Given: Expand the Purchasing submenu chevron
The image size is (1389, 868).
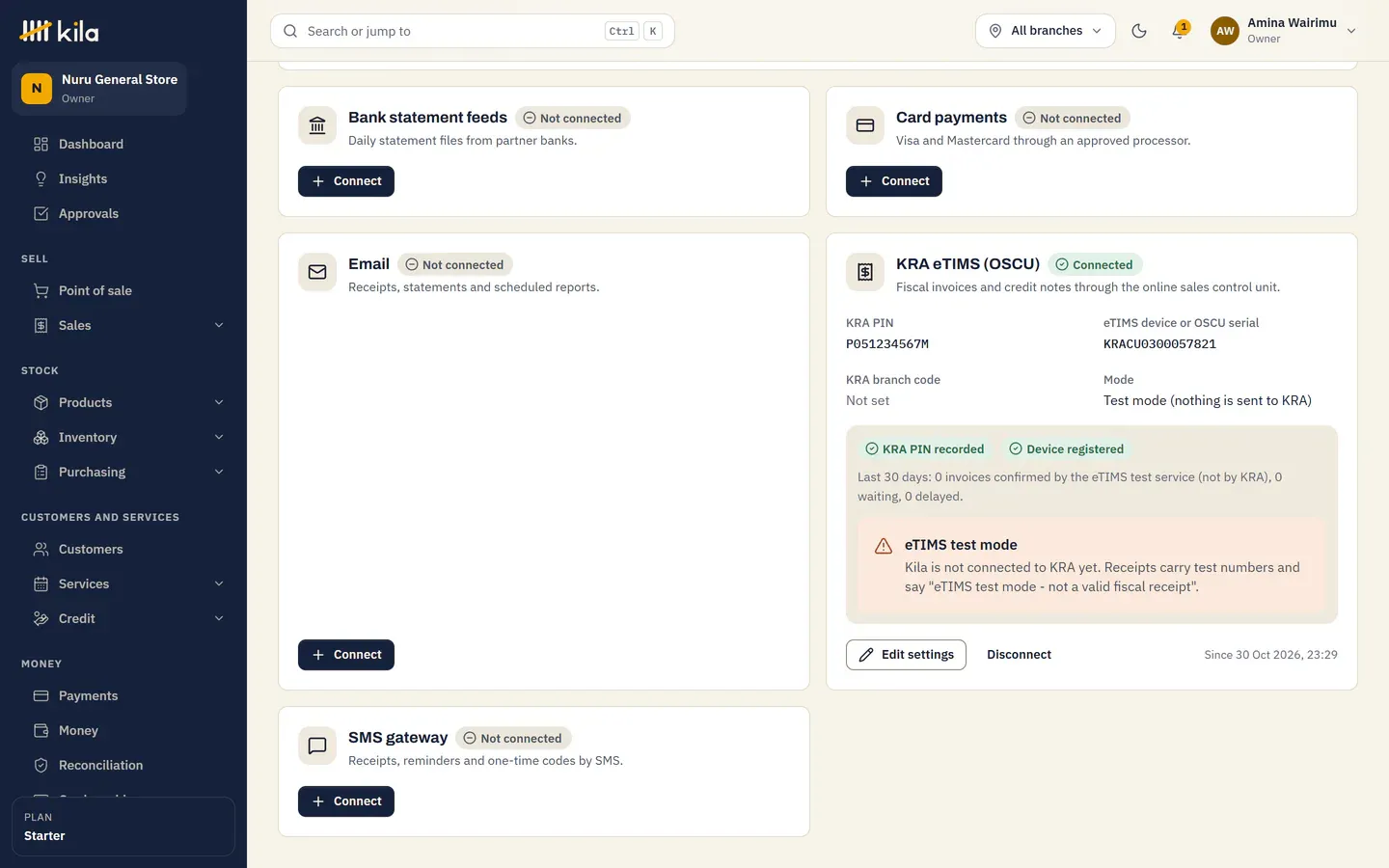Looking at the screenshot, I should click(219, 472).
